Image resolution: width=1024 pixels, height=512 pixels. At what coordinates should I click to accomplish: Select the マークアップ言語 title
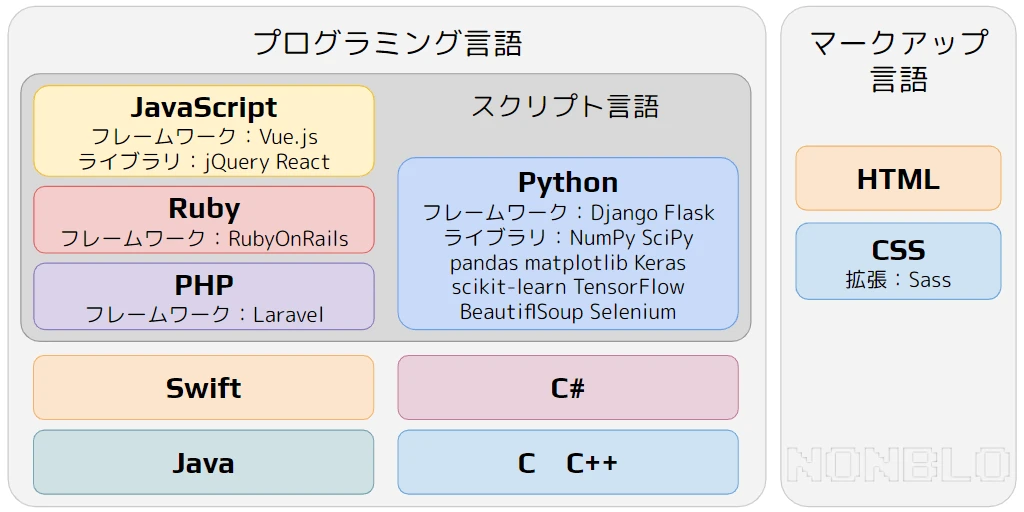pos(898,62)
